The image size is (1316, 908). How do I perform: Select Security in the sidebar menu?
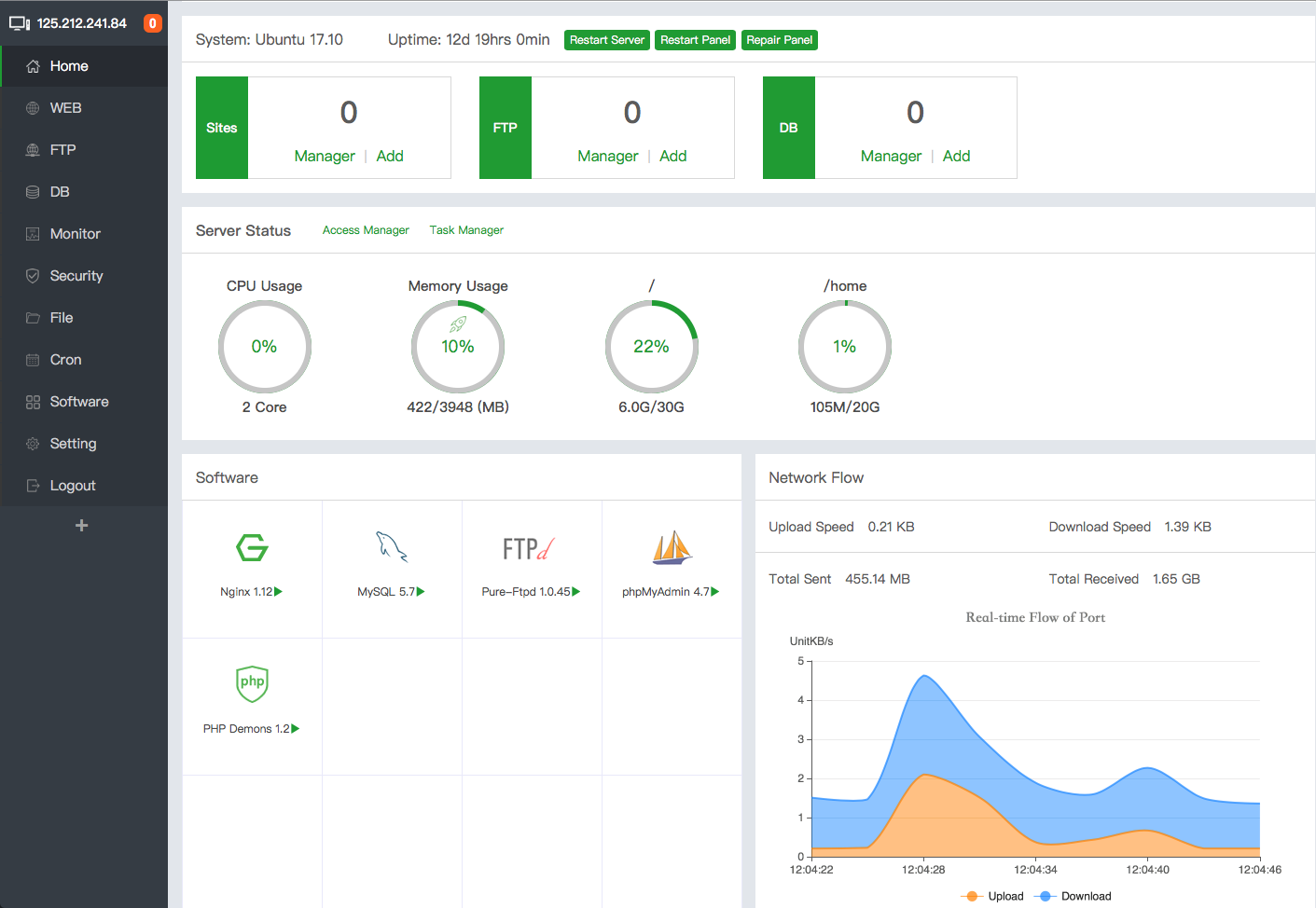point(84,276)
